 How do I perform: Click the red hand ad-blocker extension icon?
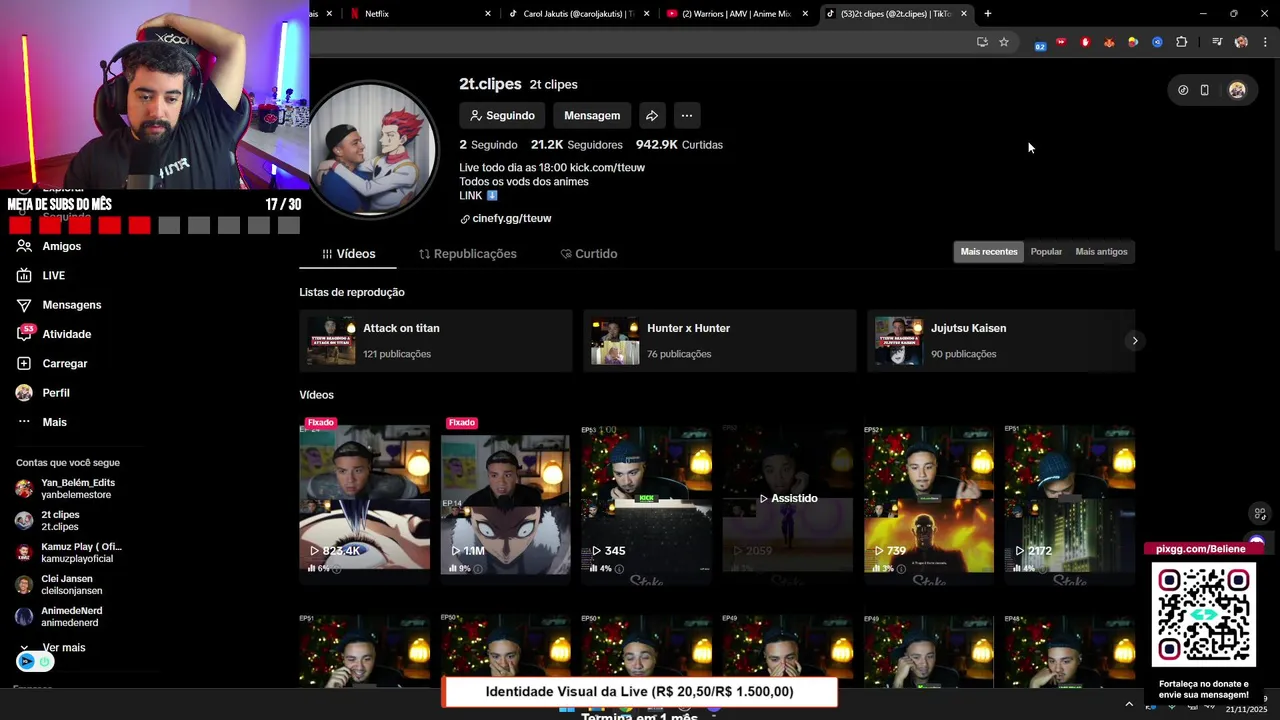click(x=1085, y=42)
